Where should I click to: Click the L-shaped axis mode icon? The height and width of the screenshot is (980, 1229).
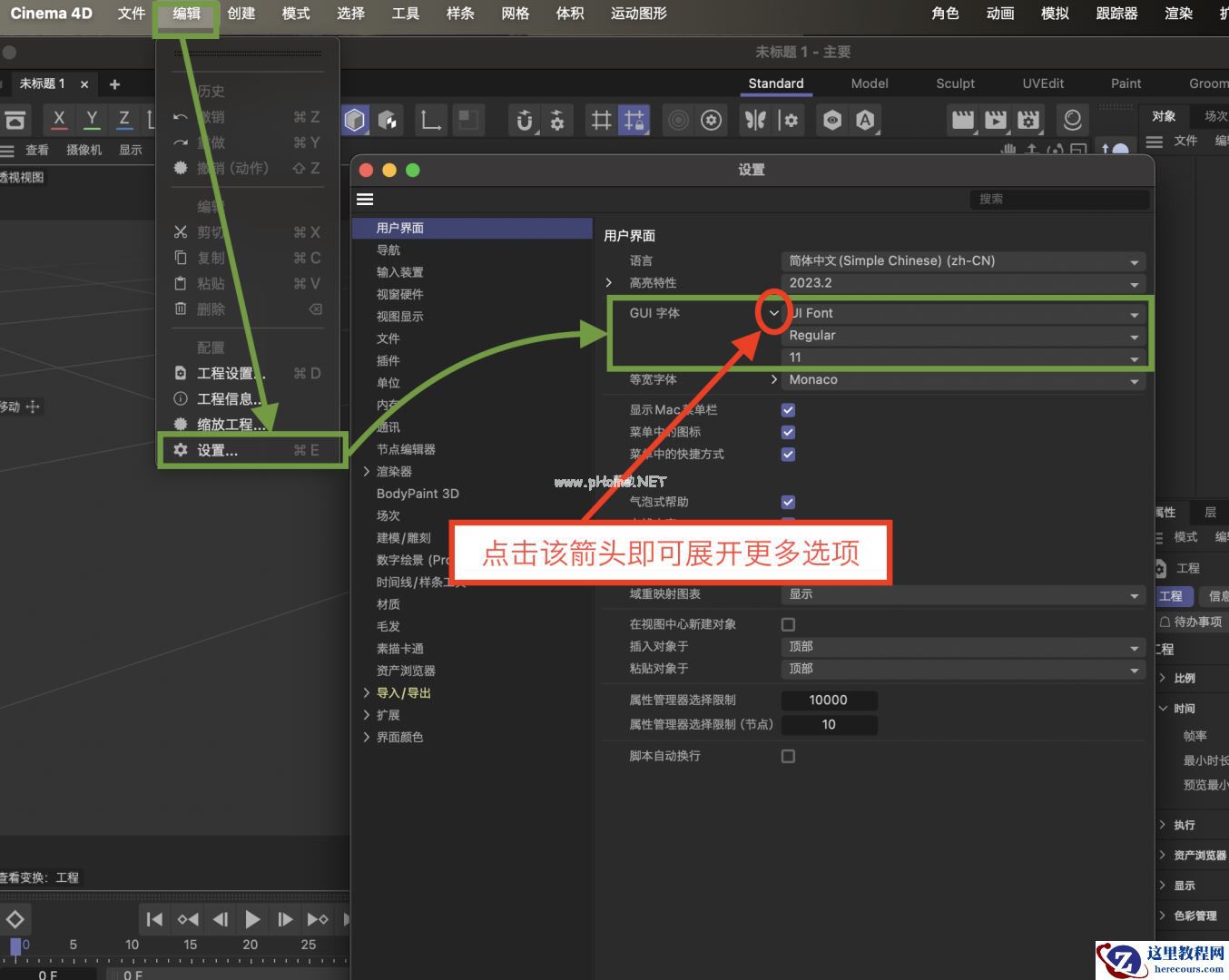(430, 120)
